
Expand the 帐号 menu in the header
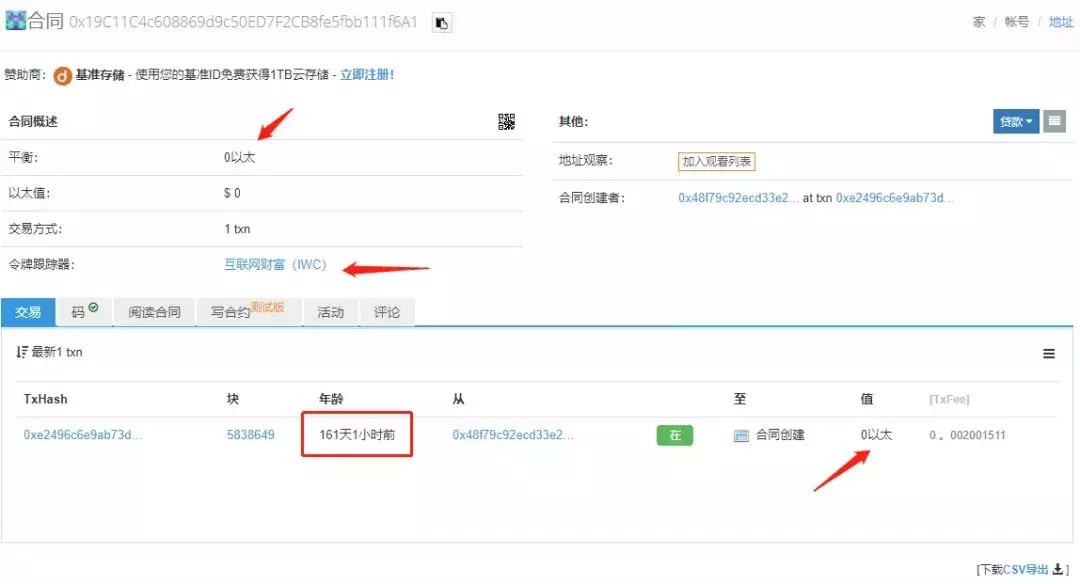click(1016, 21)
